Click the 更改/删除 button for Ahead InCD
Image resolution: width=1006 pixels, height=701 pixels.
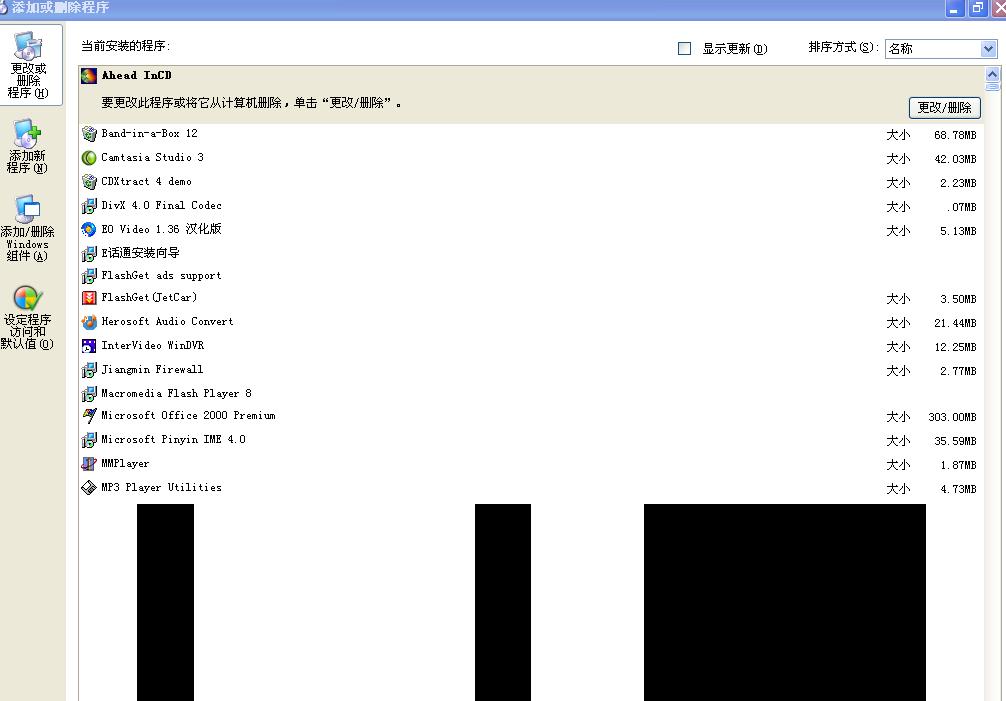pyautogui.click(x=944, y=108)
